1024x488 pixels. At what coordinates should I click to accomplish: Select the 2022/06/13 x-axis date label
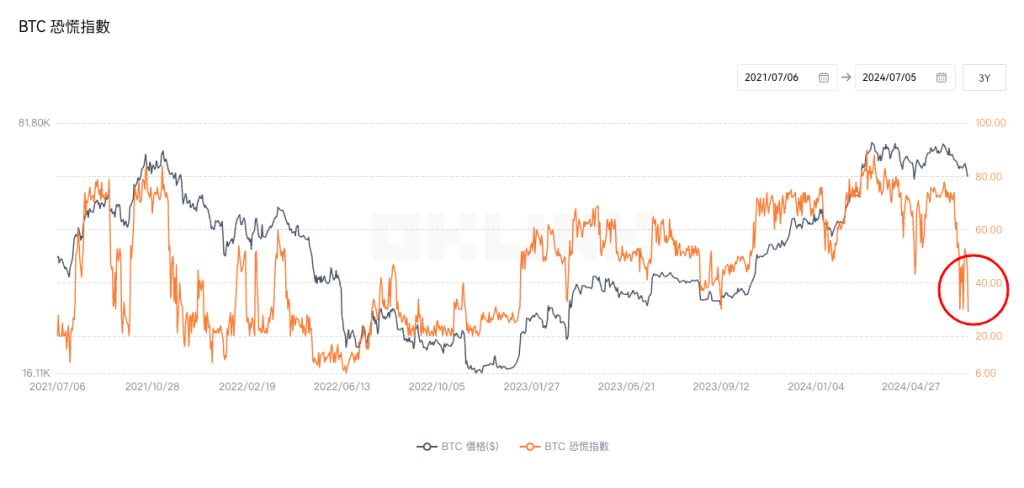point(342,385)
